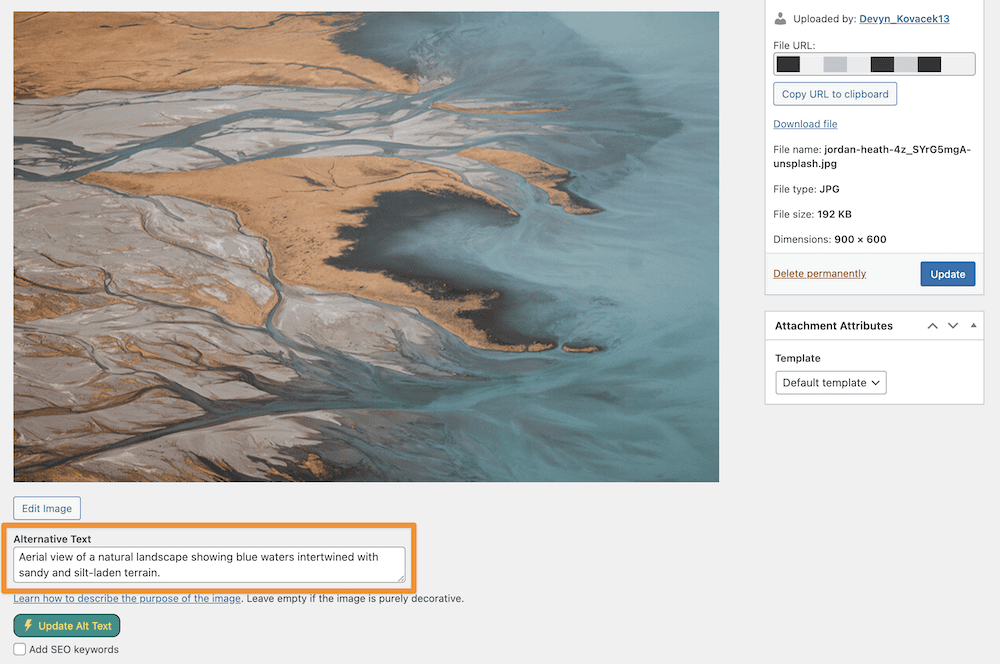Click the person icon beside Uploaded by
Viewport: 1000px width, 664px height.
[x=779, y=18]
